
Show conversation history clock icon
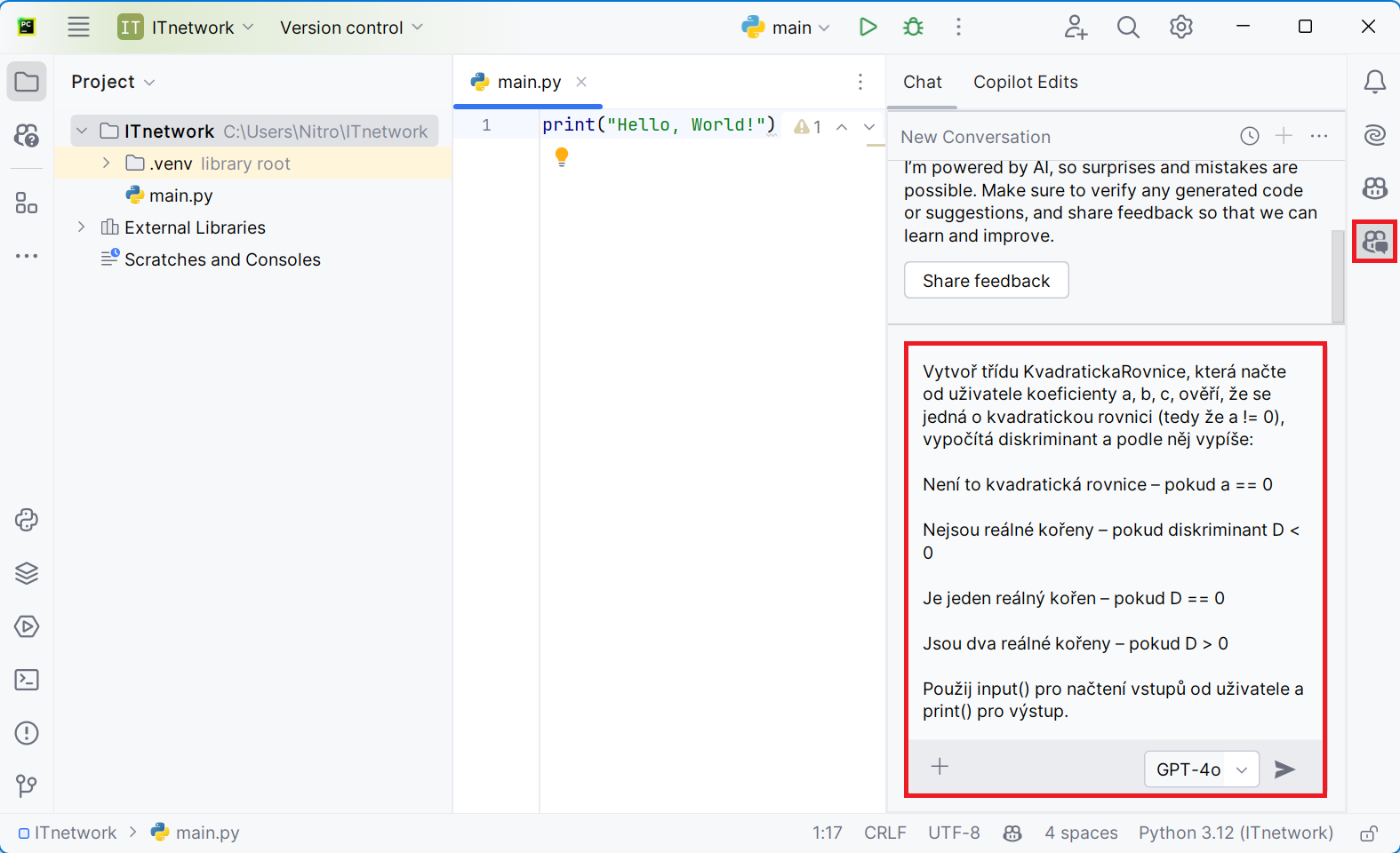pyautogui.click(x=1250, y=136)
